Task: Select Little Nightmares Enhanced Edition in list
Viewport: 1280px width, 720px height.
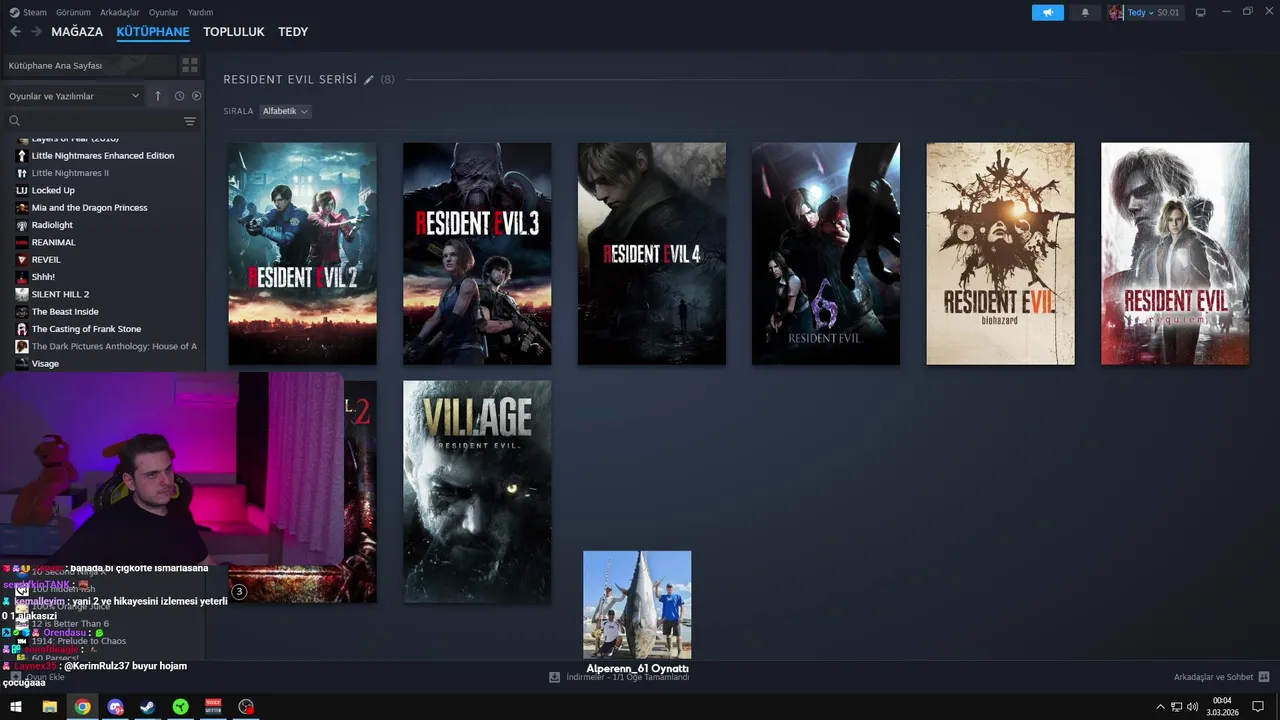Action: coord(103,156)
